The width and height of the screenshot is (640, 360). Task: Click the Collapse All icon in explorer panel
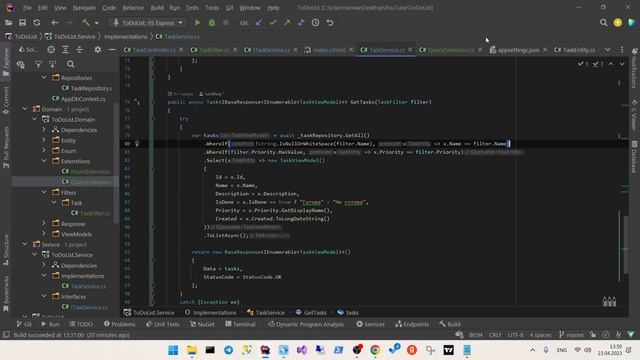pyautogui.click(x=79, y=50)
